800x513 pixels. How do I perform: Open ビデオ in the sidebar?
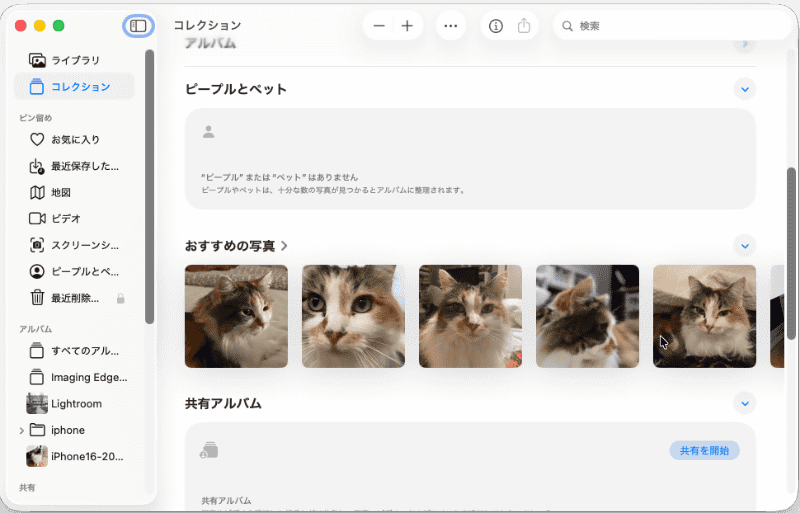click(74, 218)
